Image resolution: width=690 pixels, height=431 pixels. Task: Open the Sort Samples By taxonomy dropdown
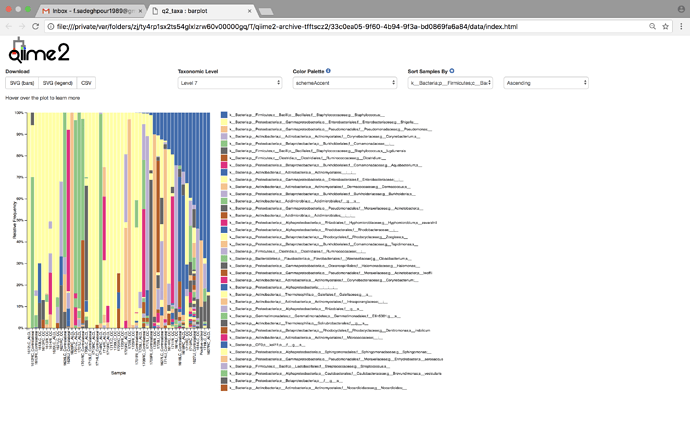coord(450,83)
